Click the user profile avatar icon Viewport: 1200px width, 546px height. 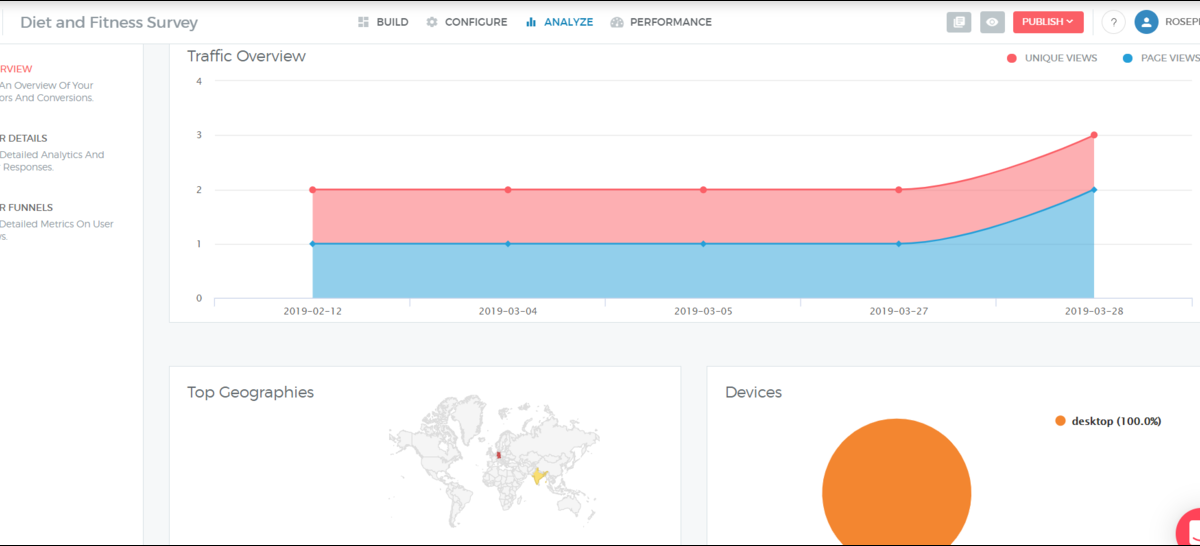[x=1146, y=22]
